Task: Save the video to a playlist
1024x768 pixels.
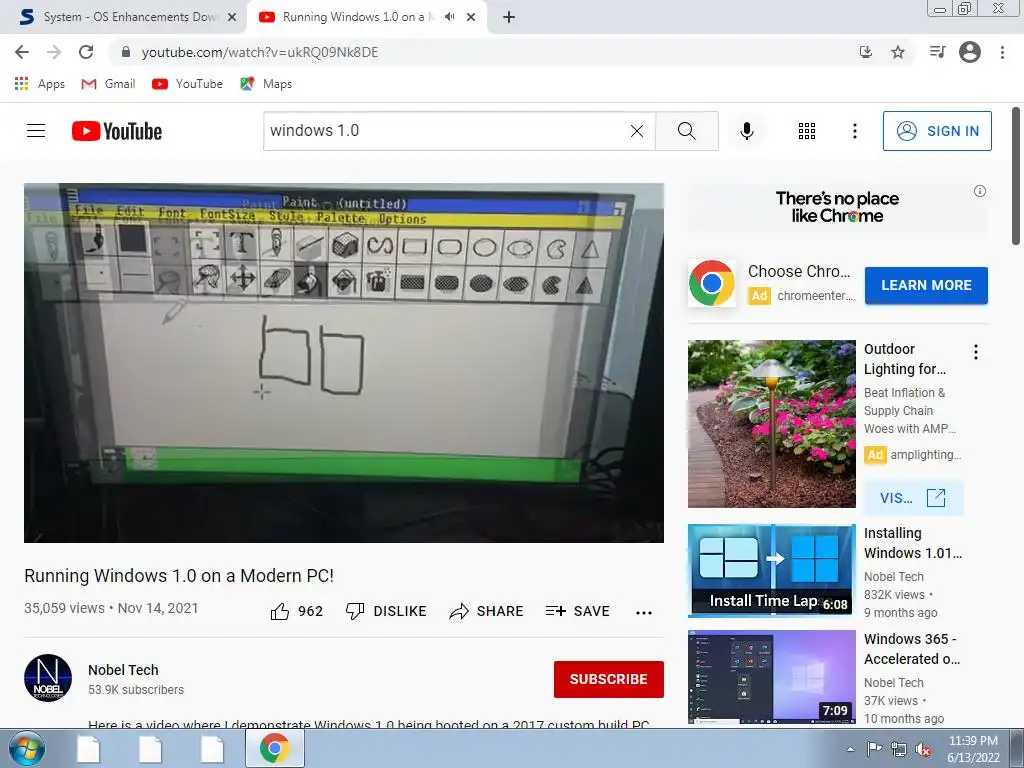Action: click(x=577, y=611)
